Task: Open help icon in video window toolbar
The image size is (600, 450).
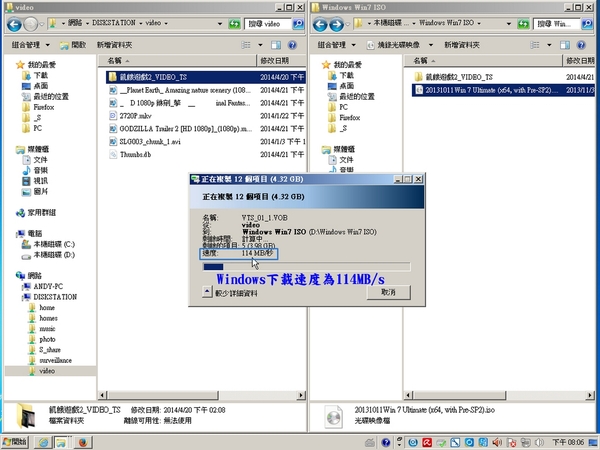Action: tap(292, 45)
